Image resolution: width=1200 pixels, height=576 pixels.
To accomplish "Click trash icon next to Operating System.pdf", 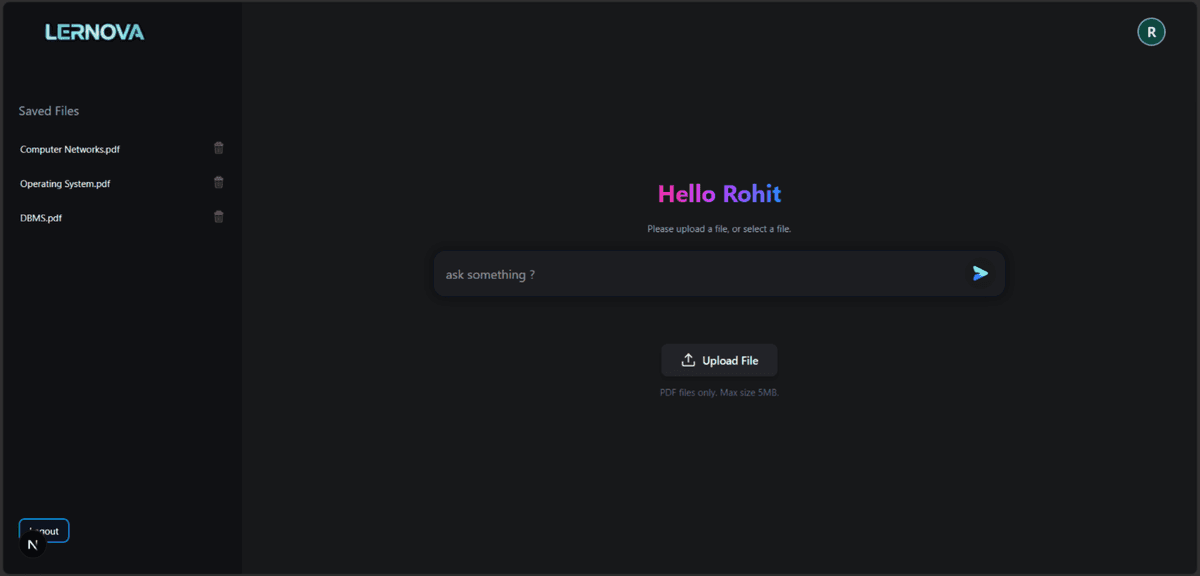I will coord(219,183).
